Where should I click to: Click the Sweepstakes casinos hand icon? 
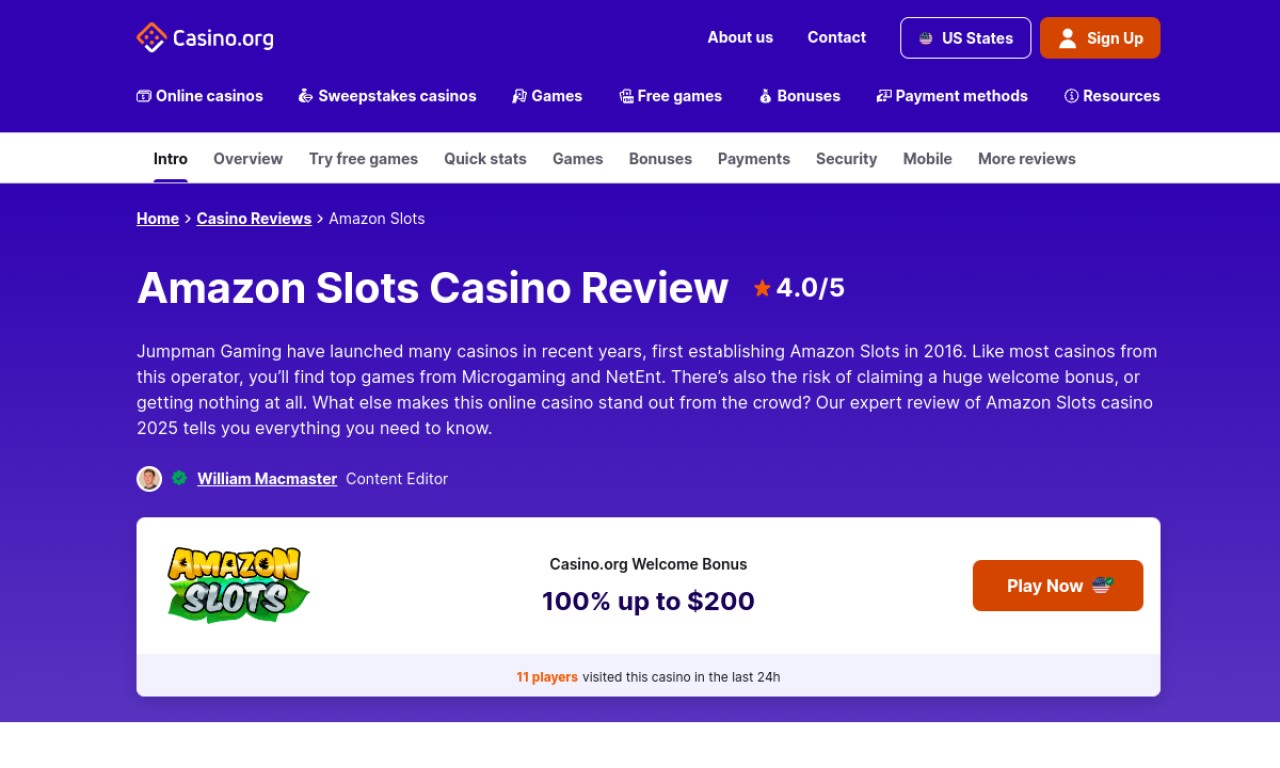tap(306, 96)
